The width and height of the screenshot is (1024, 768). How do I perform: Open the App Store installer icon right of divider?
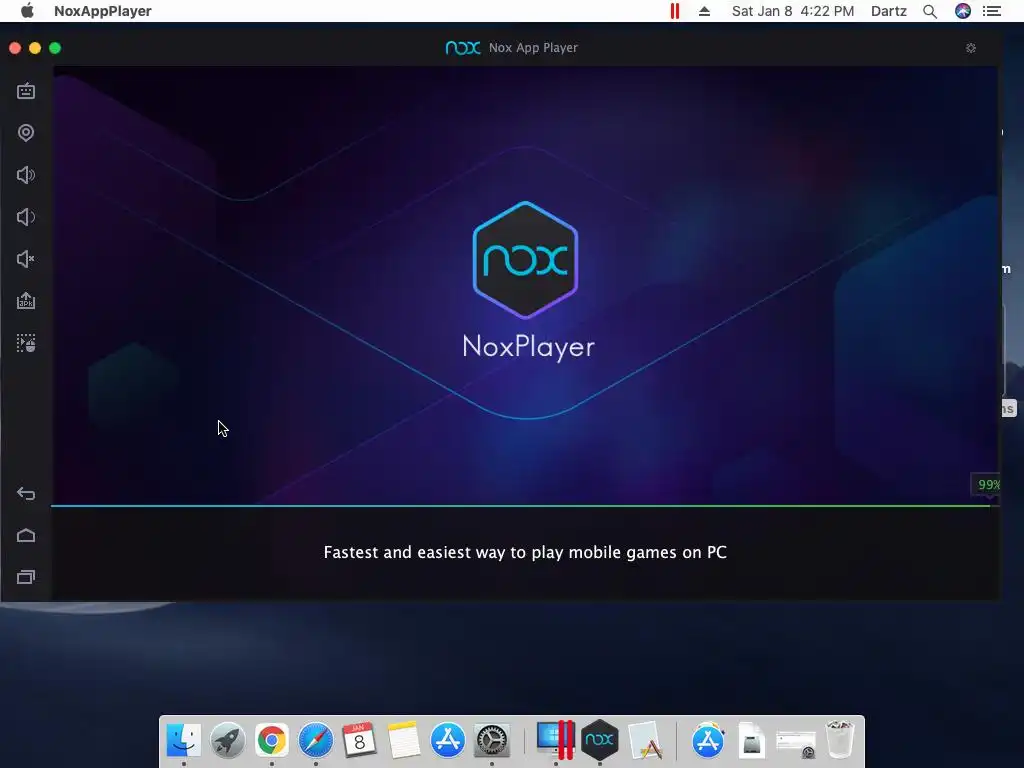pyautogui.click(x=707, y=740)
